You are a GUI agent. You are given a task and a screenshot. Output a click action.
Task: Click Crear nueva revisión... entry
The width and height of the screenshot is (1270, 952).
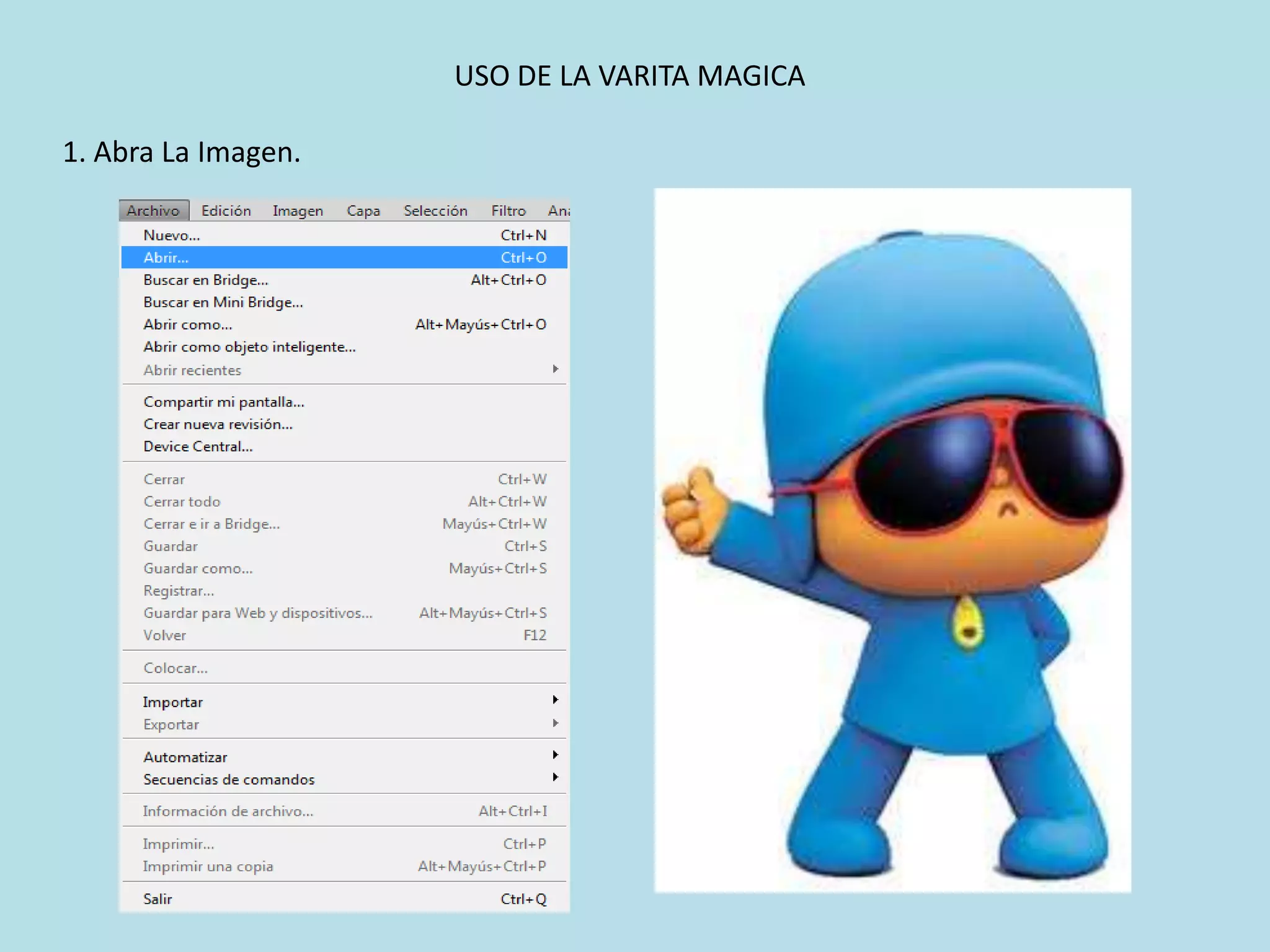coord(218,425)
